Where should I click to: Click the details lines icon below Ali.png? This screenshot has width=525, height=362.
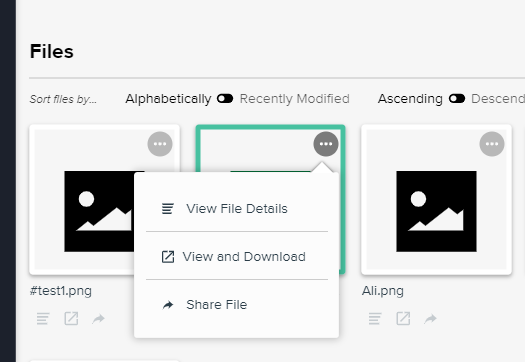(x=375, y=318)
